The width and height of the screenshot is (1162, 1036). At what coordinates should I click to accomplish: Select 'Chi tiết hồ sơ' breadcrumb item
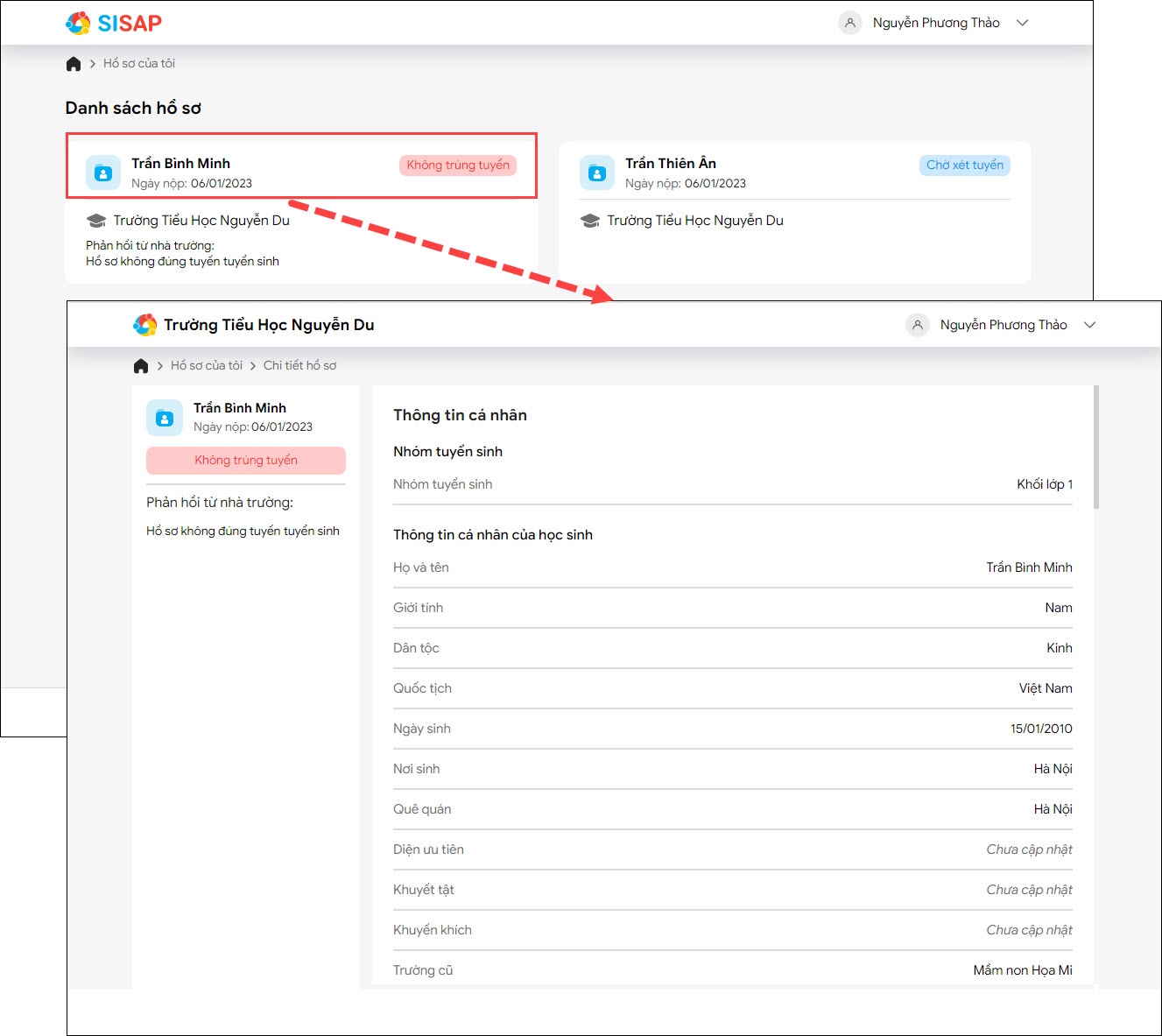click(299, 366)
